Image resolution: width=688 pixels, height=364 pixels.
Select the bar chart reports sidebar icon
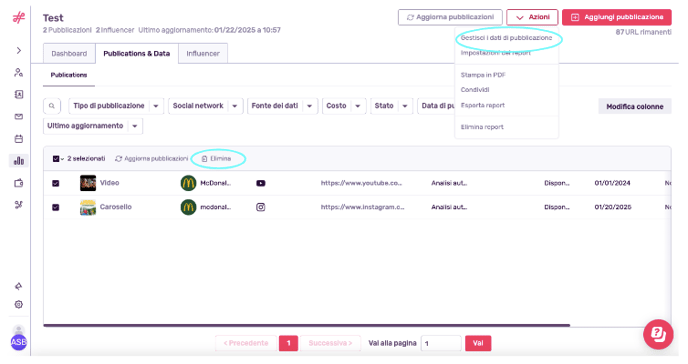click(18, 161)
